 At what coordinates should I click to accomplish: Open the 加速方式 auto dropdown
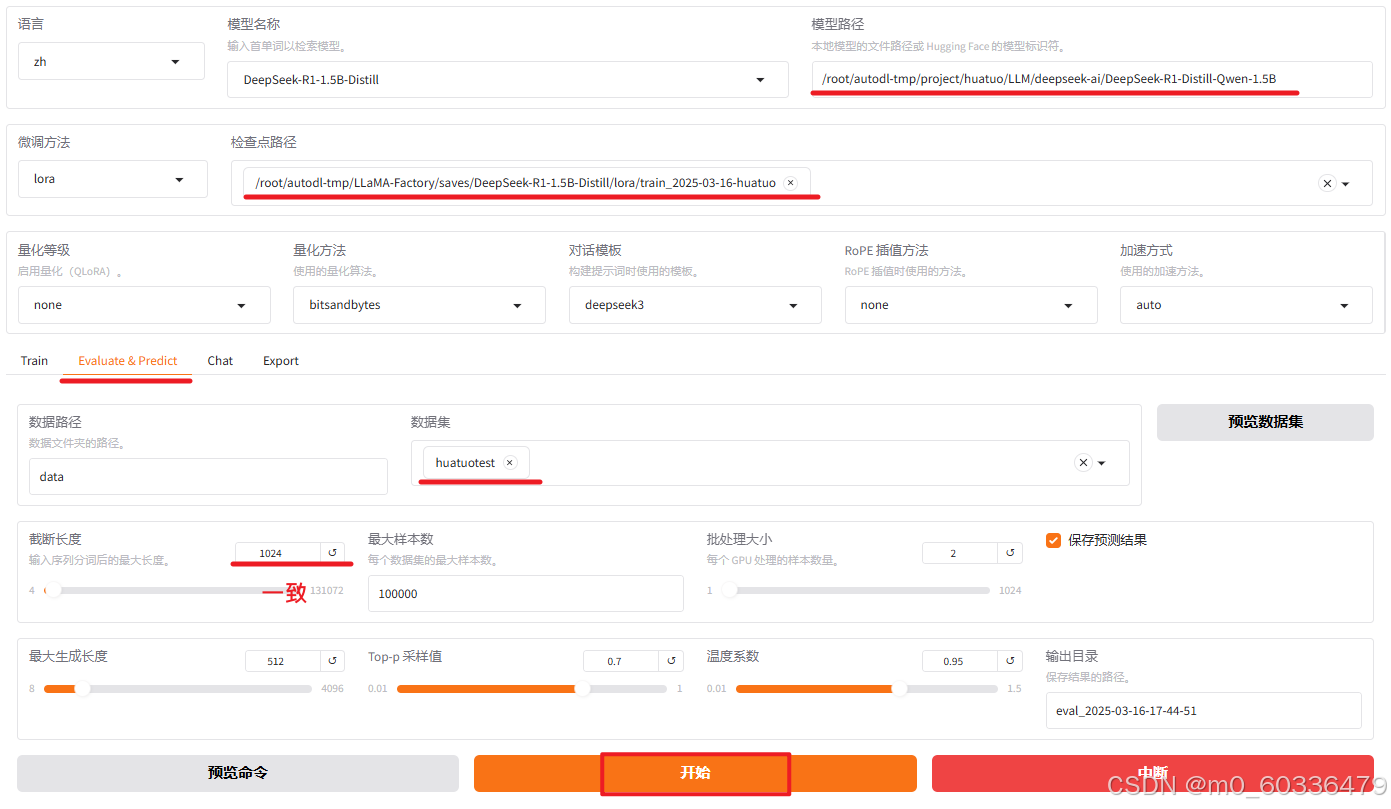point(1246,305)
